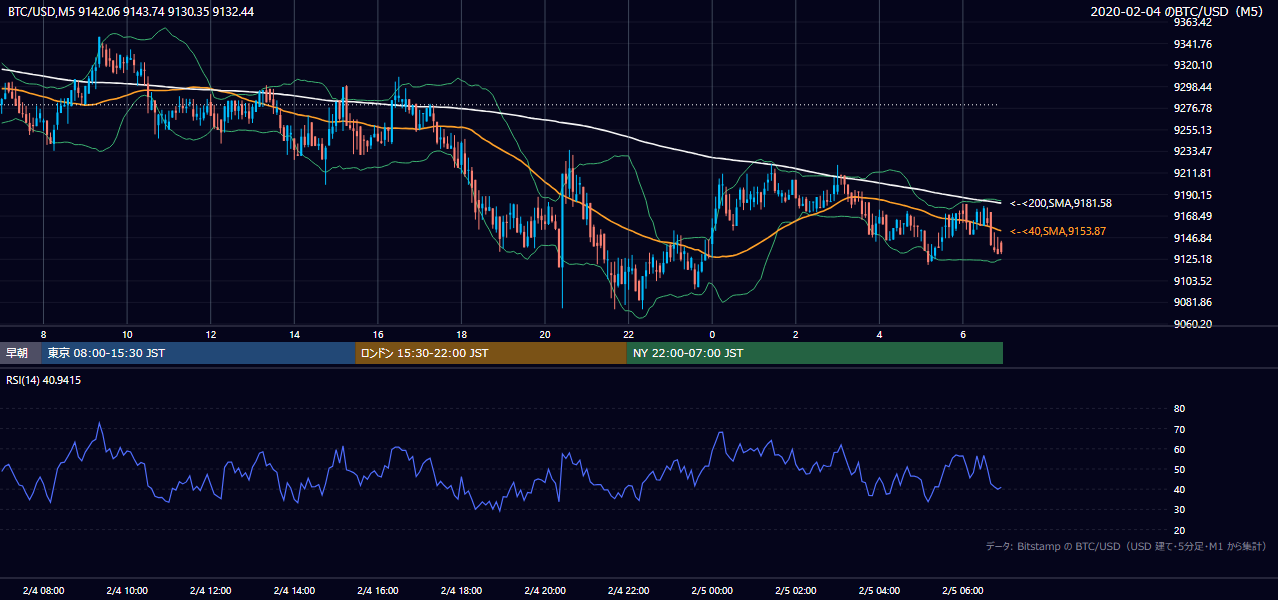Click price axis label 9168.49
The height and width of the screenshot is (600, 1278).
[x=1193, y=216]
